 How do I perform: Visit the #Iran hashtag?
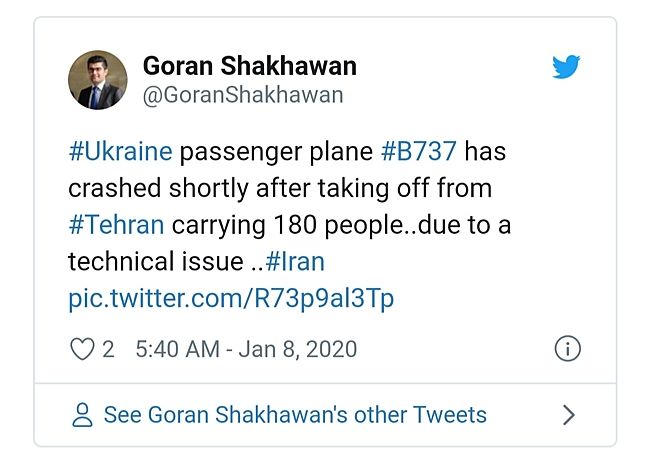coord(295,262)
